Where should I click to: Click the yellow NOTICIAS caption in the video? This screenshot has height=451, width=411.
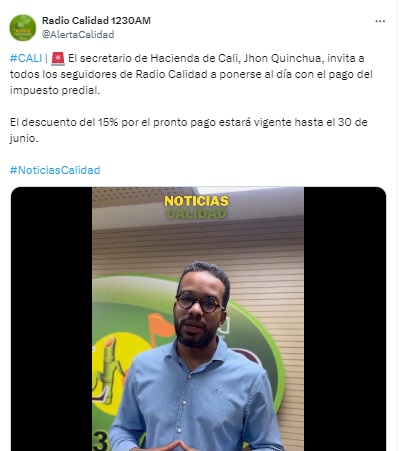point(197,201)
